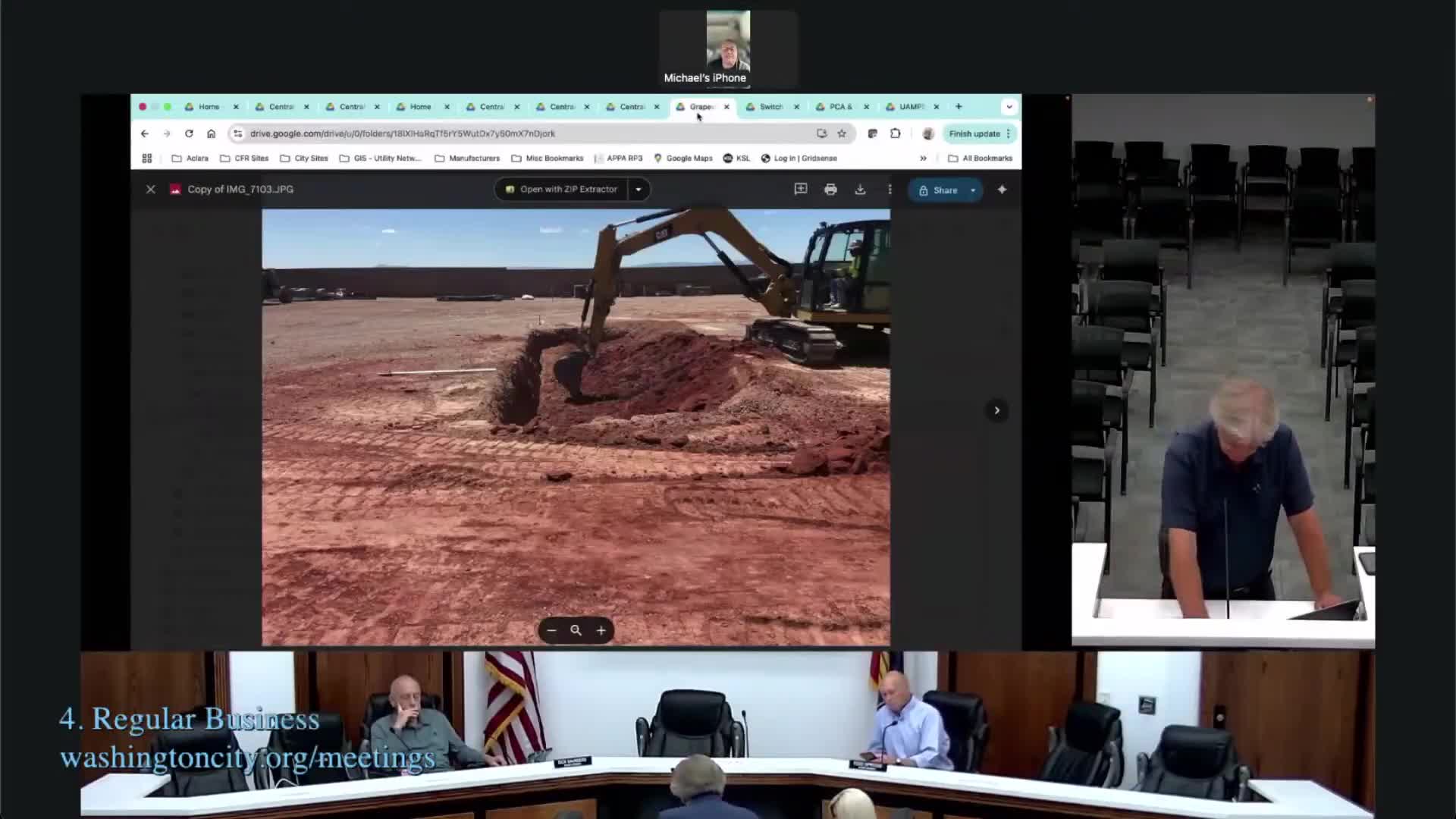Print the image using printer icon
1456x819 pixels.
point(830,190)
